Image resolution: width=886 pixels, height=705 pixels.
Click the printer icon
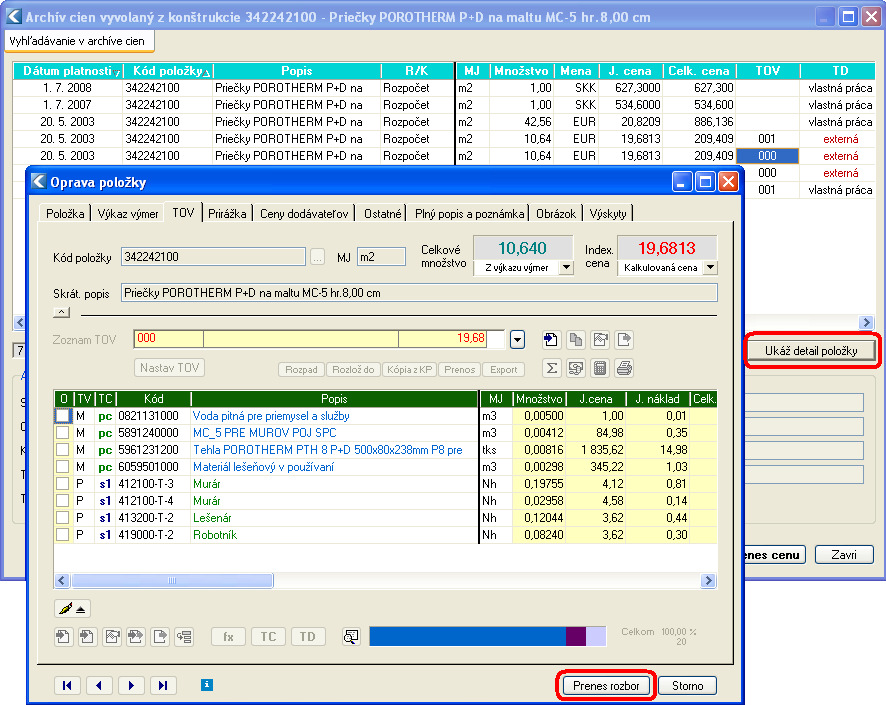pos(624,368)
